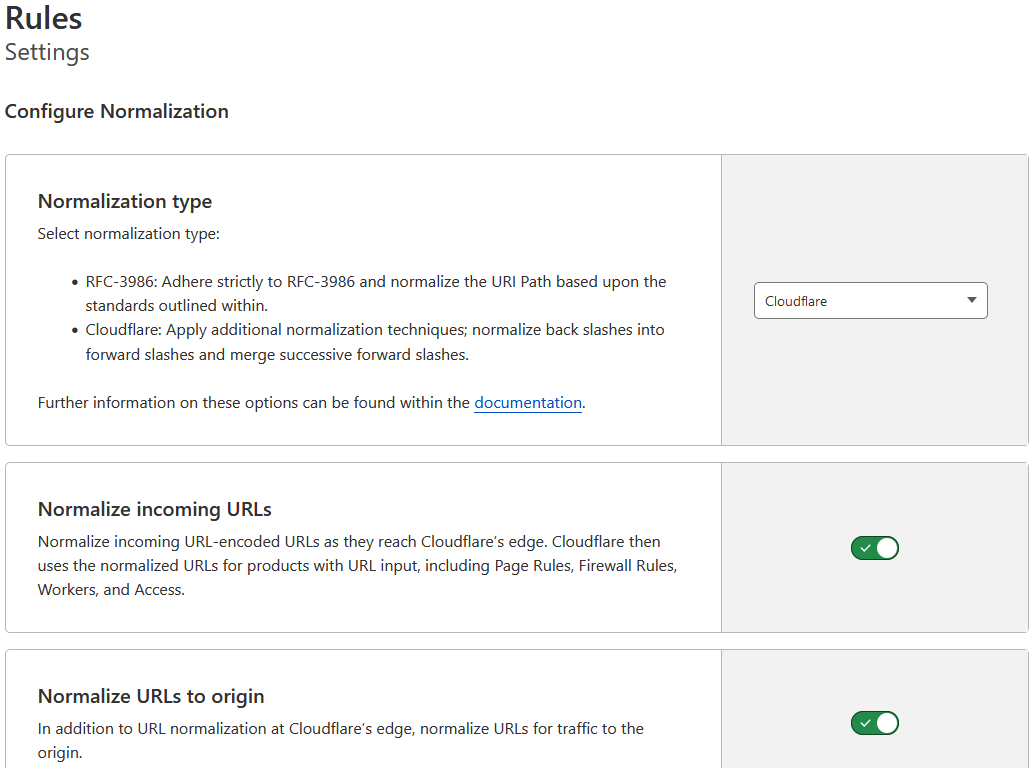Disable the Normalize incoming URLs toggle

874,548
